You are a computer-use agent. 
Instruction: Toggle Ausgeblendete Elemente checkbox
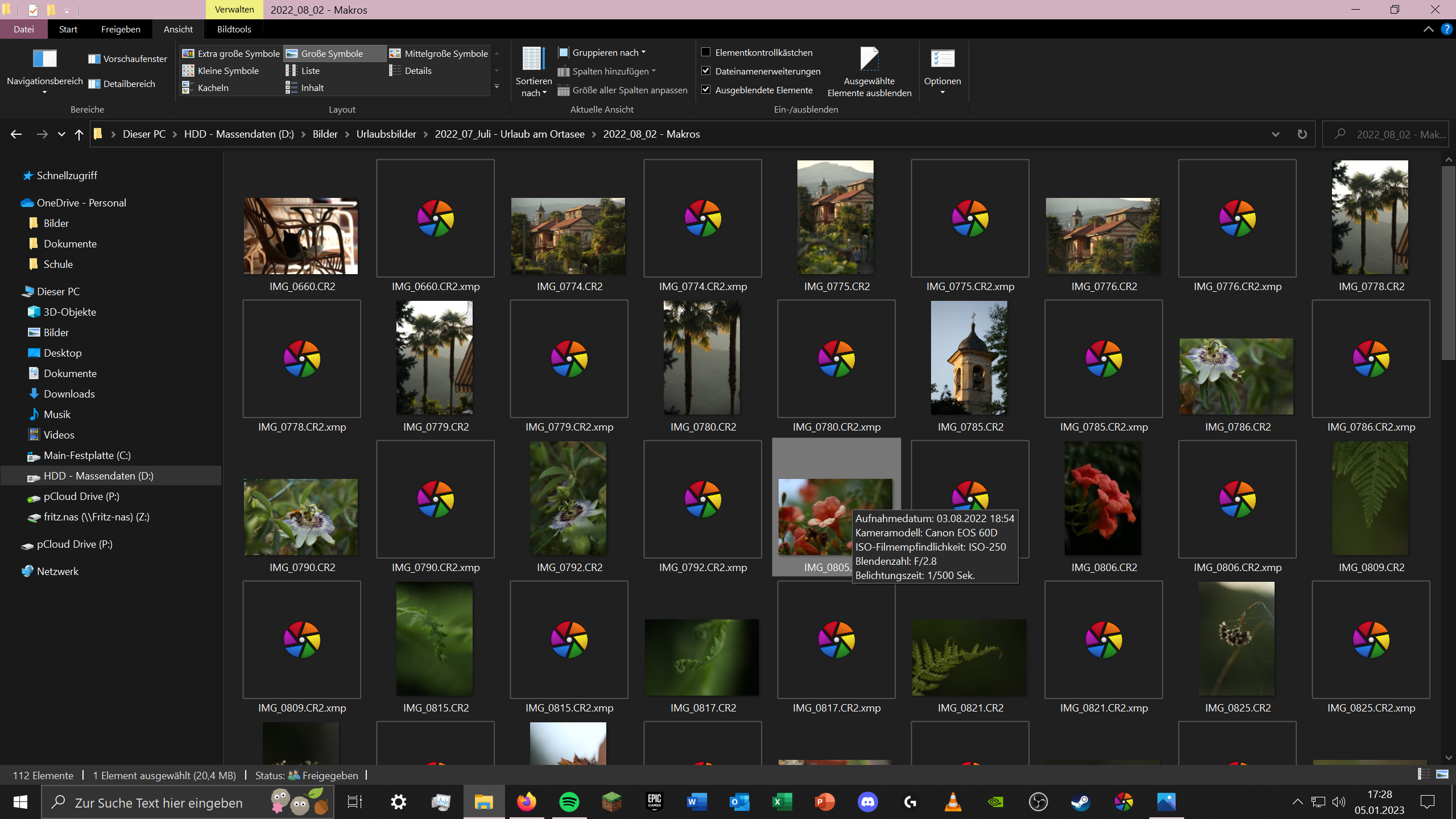coord(706,90)
